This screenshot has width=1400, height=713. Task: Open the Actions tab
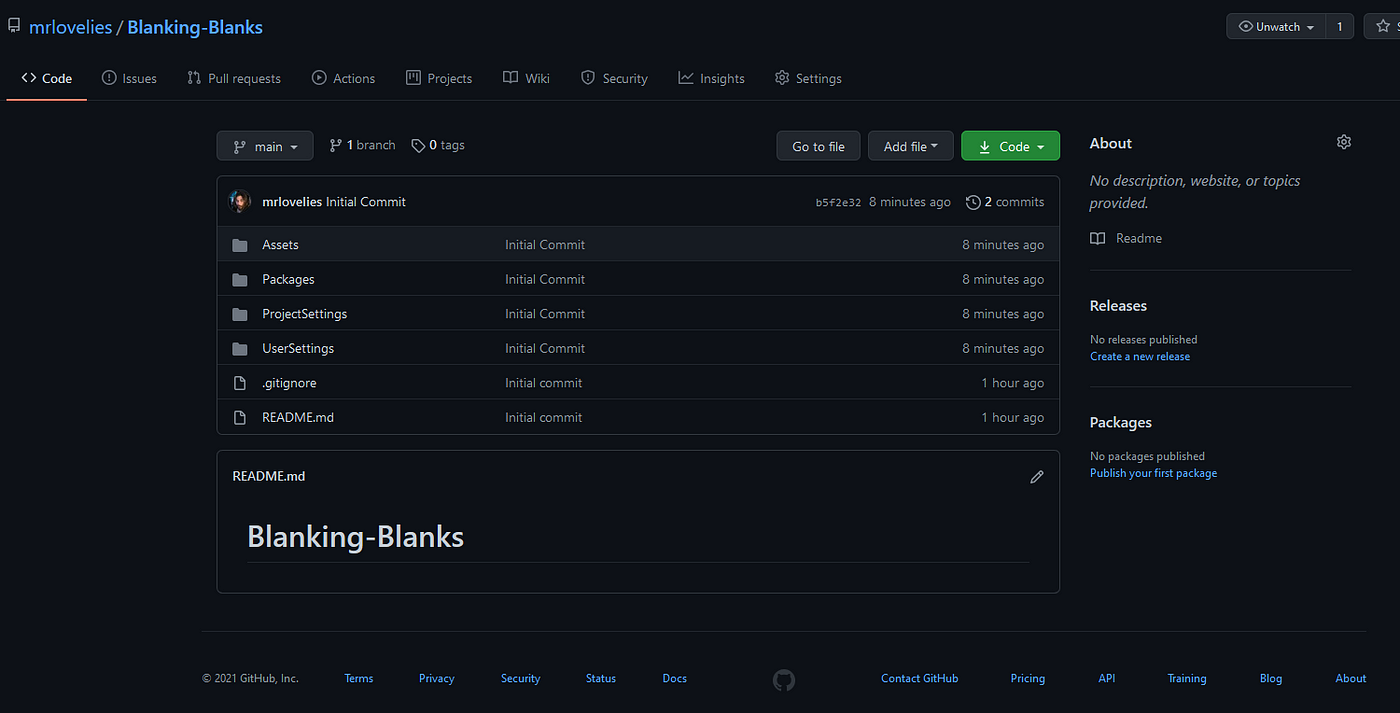[343, 78]
